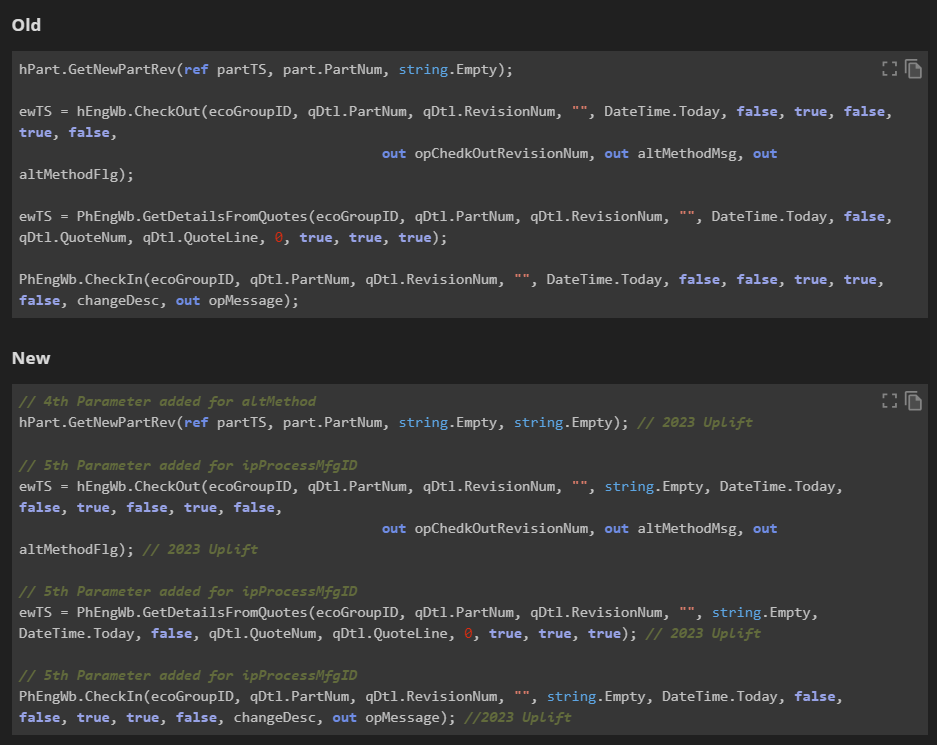
Task: Copy the Old code block contents
Action: coord(913,69)
